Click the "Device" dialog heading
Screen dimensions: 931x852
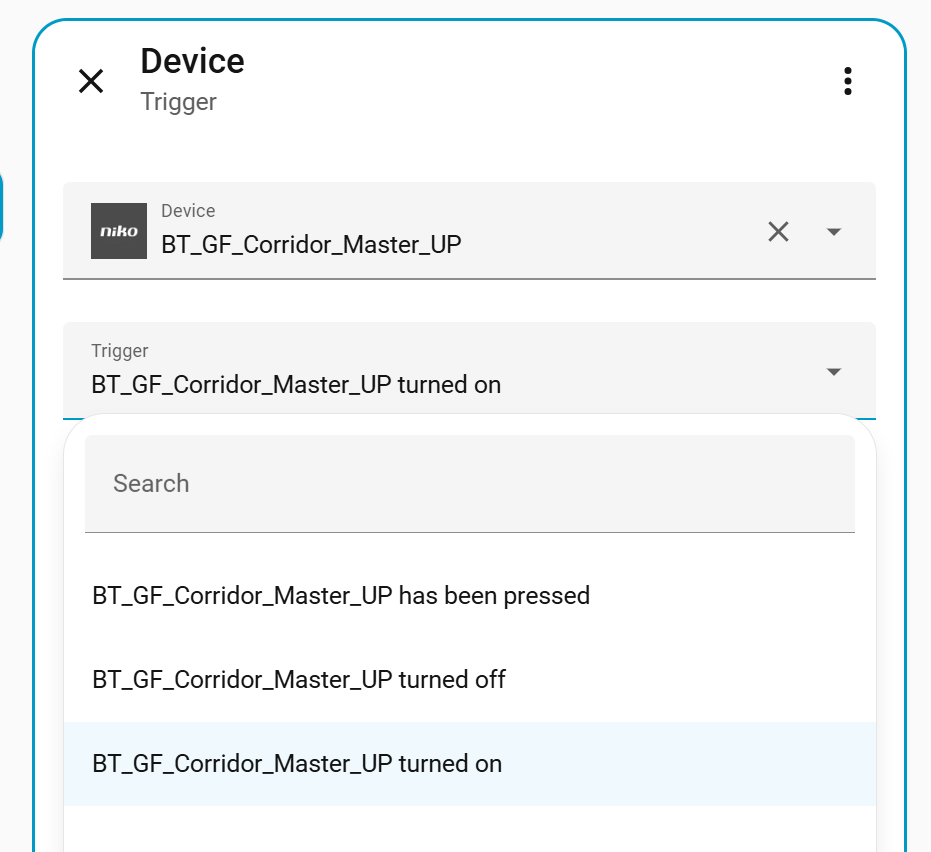pos(192,61)
